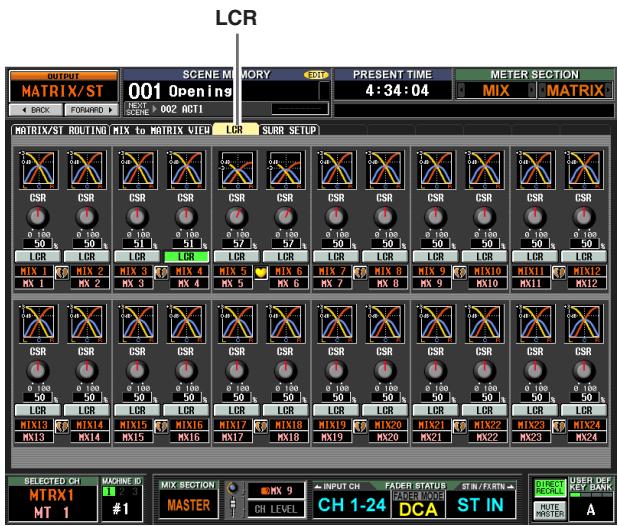Click the MX 9 field in MIX SECTION
Image resolution: width=618 pixels, height=526 pixels.
coord(276,491)
